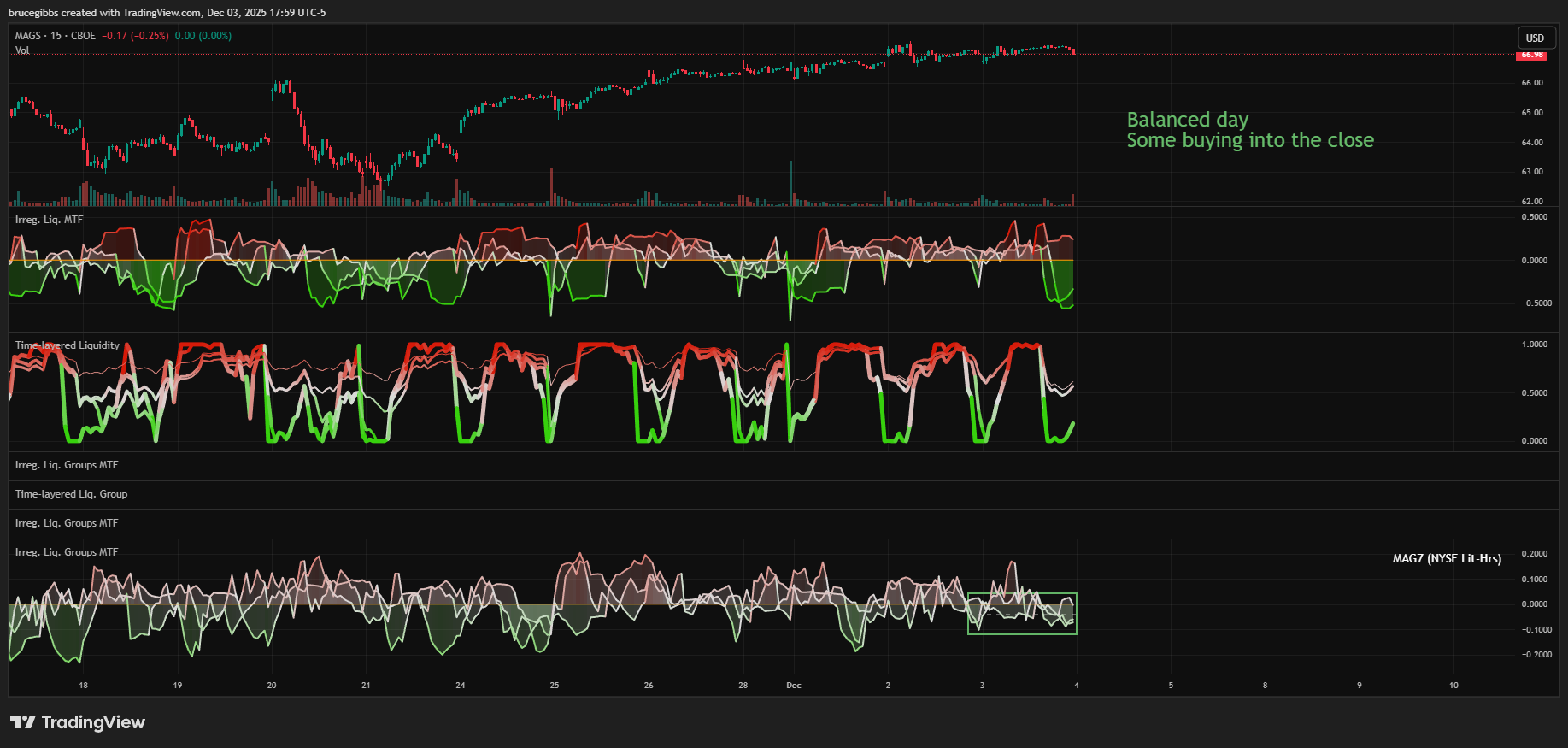The height and width of the screenshot is (748, 1568).
Task: Click the 66.00 level on price scale
Action: 1531,83
